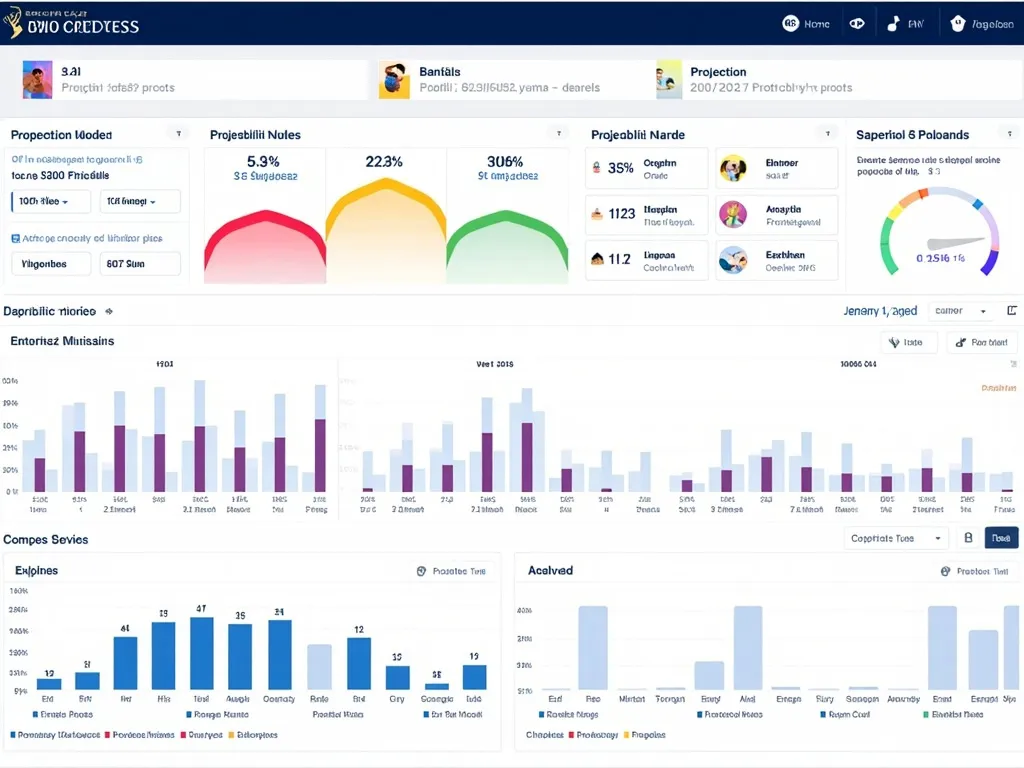Click the Compes Sevies heading
The height and width of the screenshot is (768, 1024).
click(x=46, y=539)
